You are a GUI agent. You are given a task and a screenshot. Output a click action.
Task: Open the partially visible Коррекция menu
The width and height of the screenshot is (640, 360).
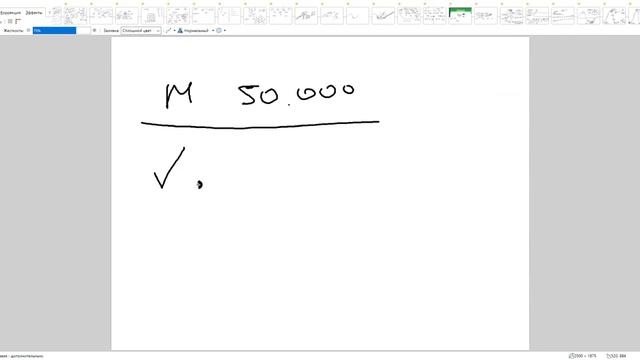tap(10, 13)
